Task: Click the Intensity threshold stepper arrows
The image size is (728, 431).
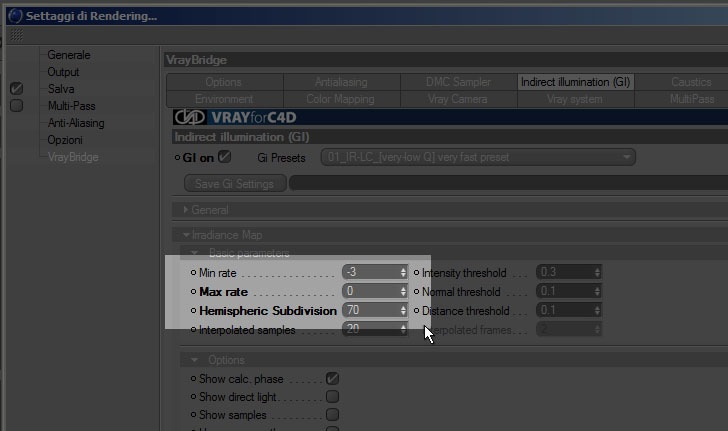Action: (x=597, y=272)
